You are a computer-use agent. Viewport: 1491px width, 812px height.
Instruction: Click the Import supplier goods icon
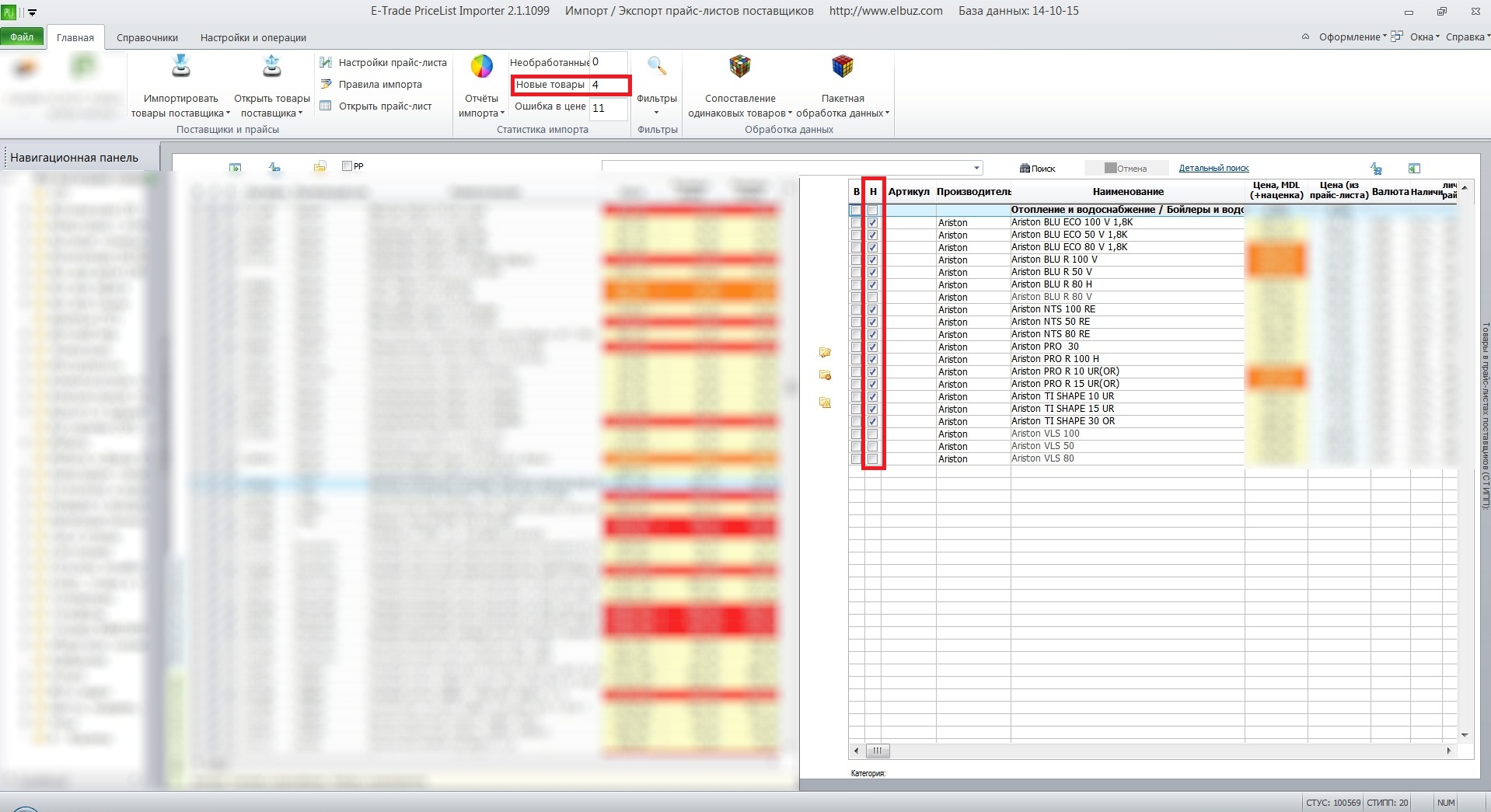click(180, 67)
